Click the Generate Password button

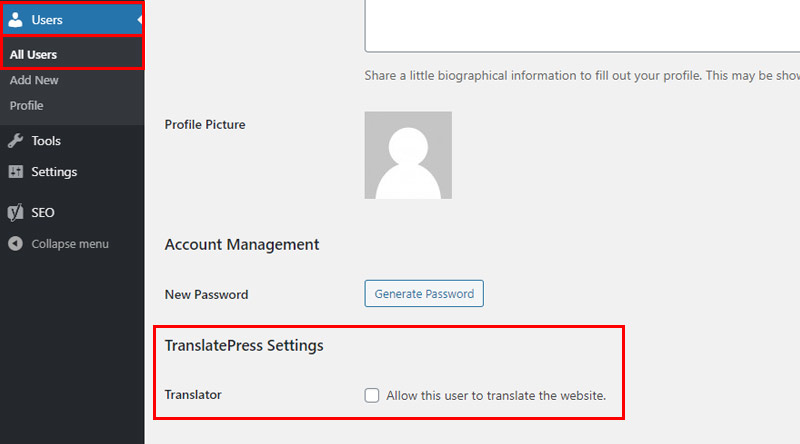(x=424, y=293)
